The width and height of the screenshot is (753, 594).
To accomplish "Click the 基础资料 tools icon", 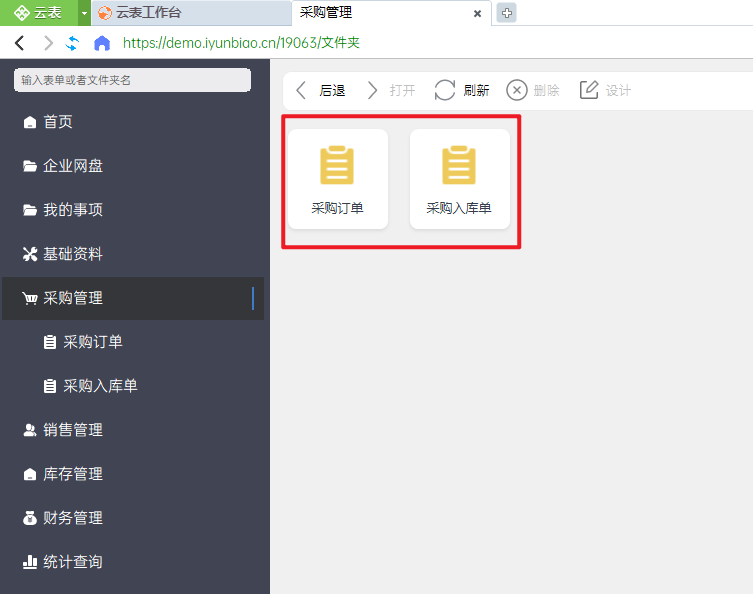I will [30, 254].
